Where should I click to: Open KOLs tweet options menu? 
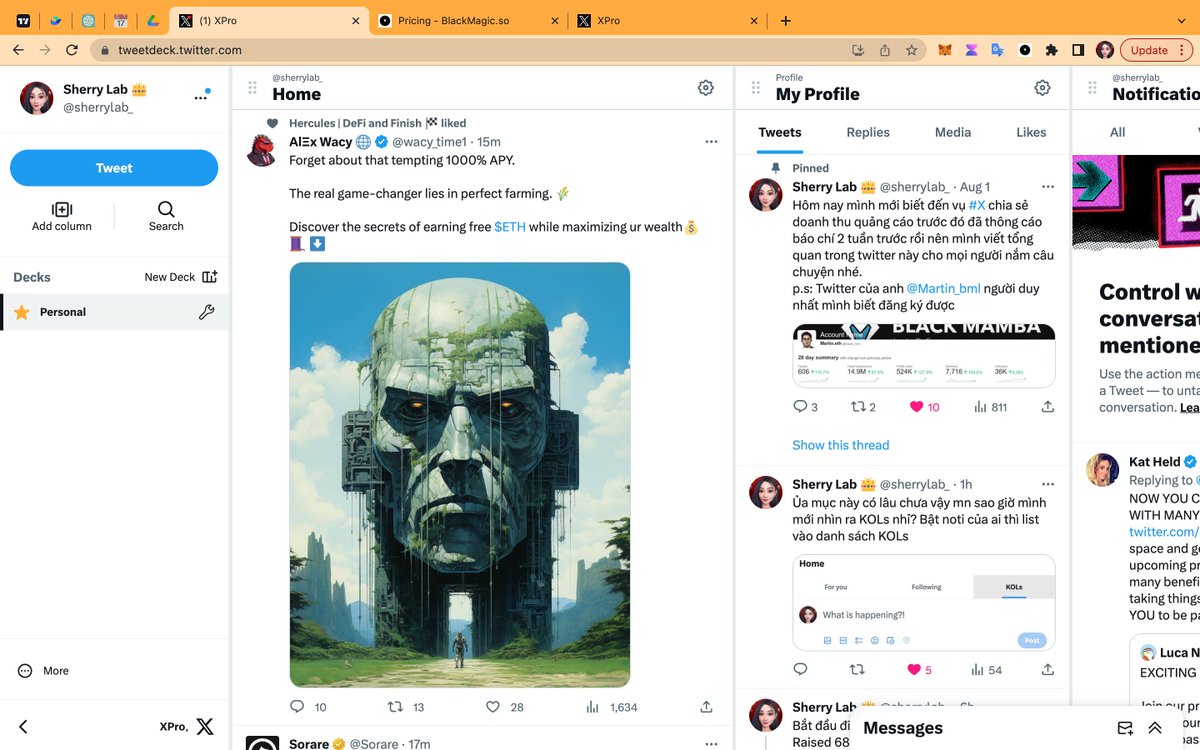tap(1048, 484)
